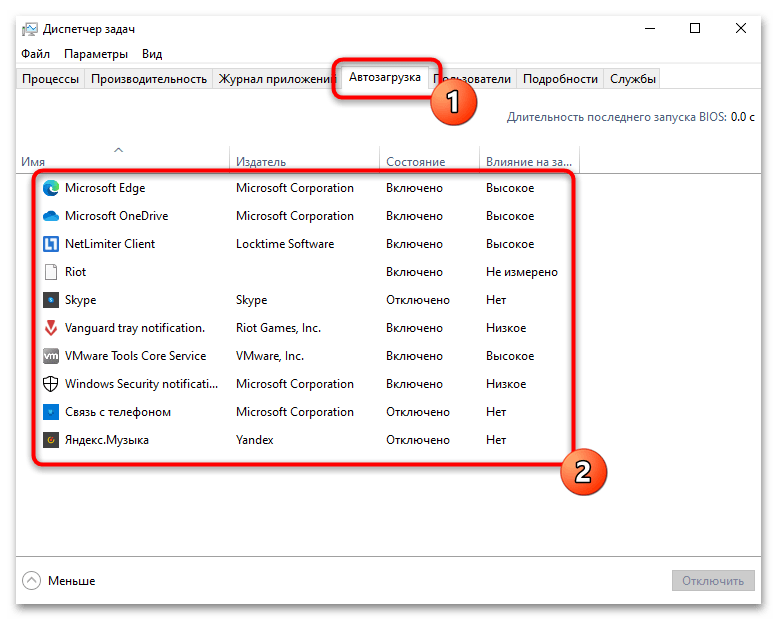The height and width of the screenshot is (620, 777).
Task: Click Skype publisher cell
Action: (x=251, y=300)
